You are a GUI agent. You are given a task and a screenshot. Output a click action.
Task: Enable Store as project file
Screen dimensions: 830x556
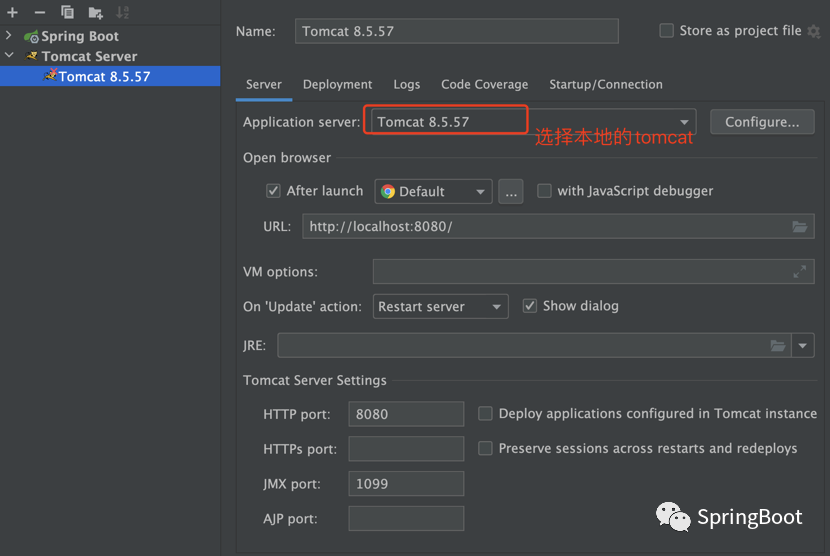(666, 31)
